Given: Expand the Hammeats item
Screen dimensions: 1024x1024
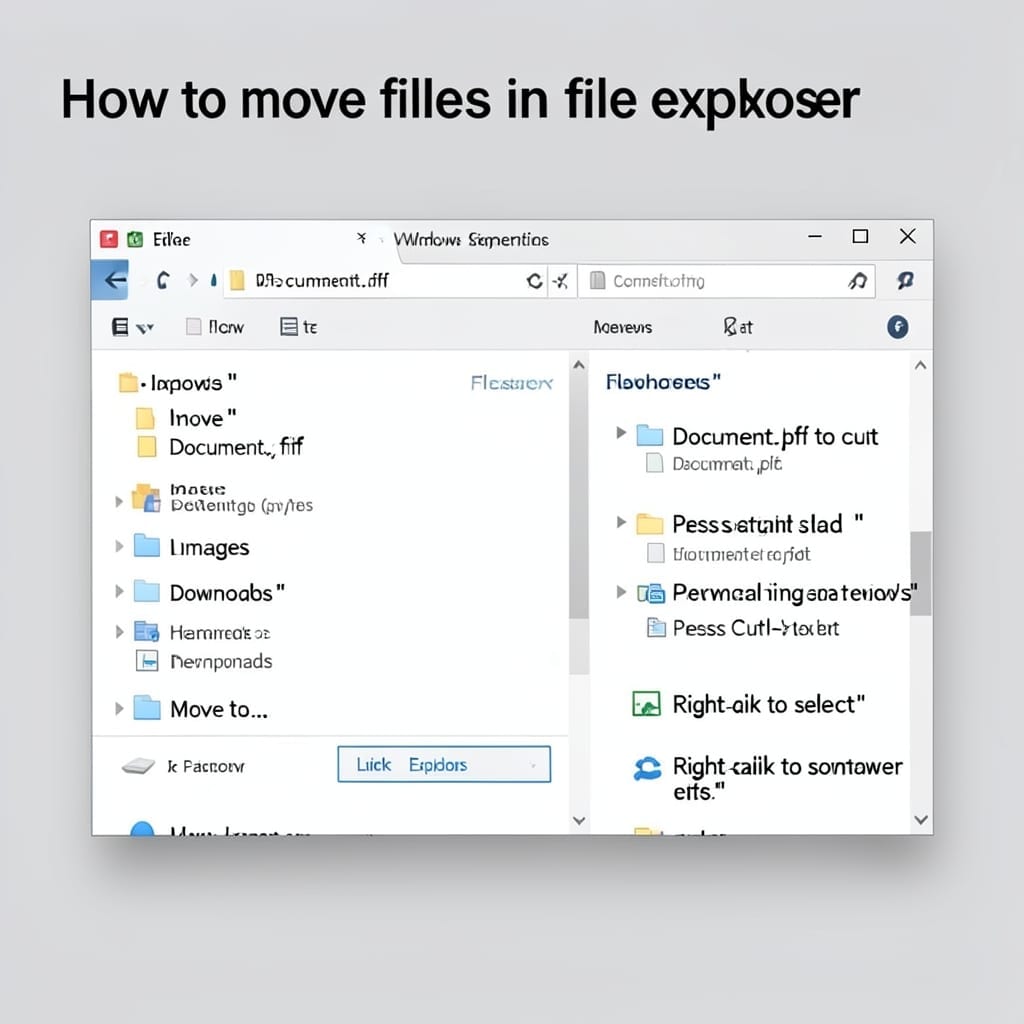Looking at the screenshot, I should [x=119, y=632].
